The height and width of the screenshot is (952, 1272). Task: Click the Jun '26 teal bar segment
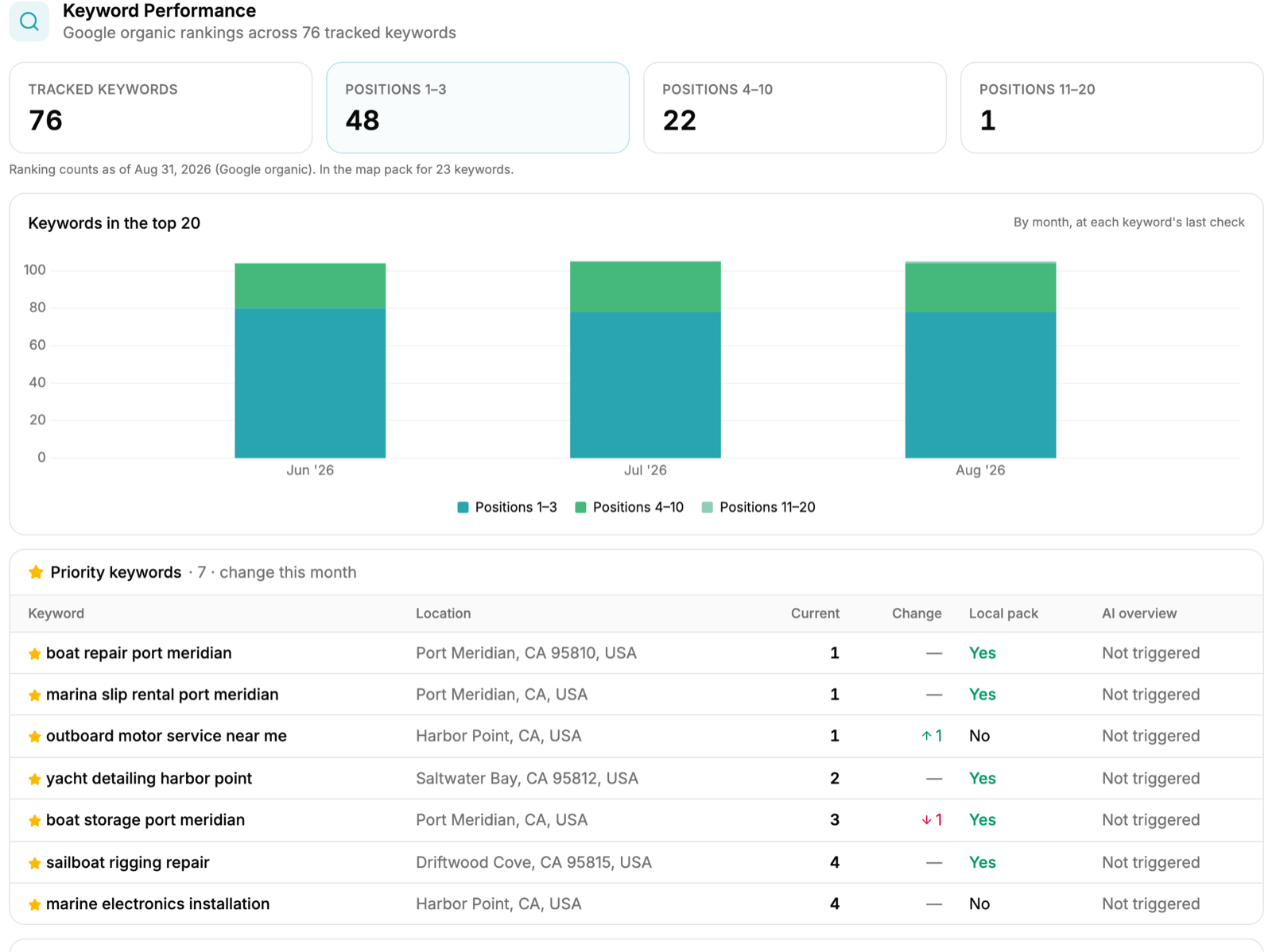(310, 383)
